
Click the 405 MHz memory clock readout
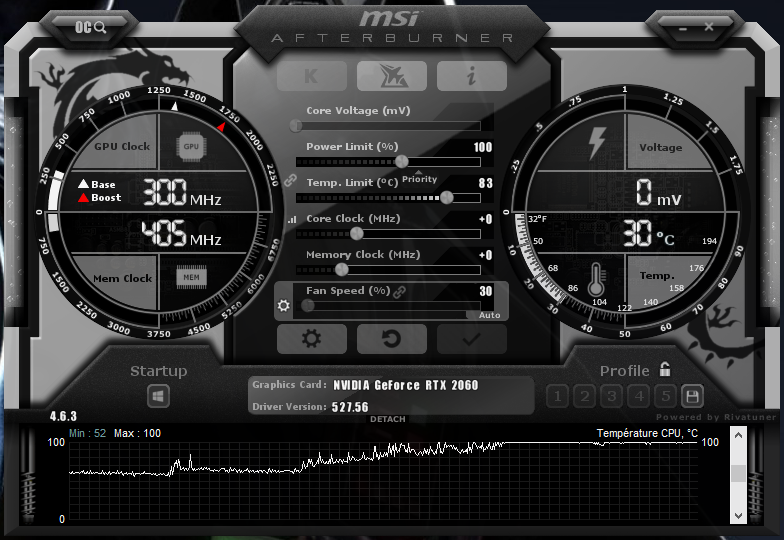coord(181,234)
